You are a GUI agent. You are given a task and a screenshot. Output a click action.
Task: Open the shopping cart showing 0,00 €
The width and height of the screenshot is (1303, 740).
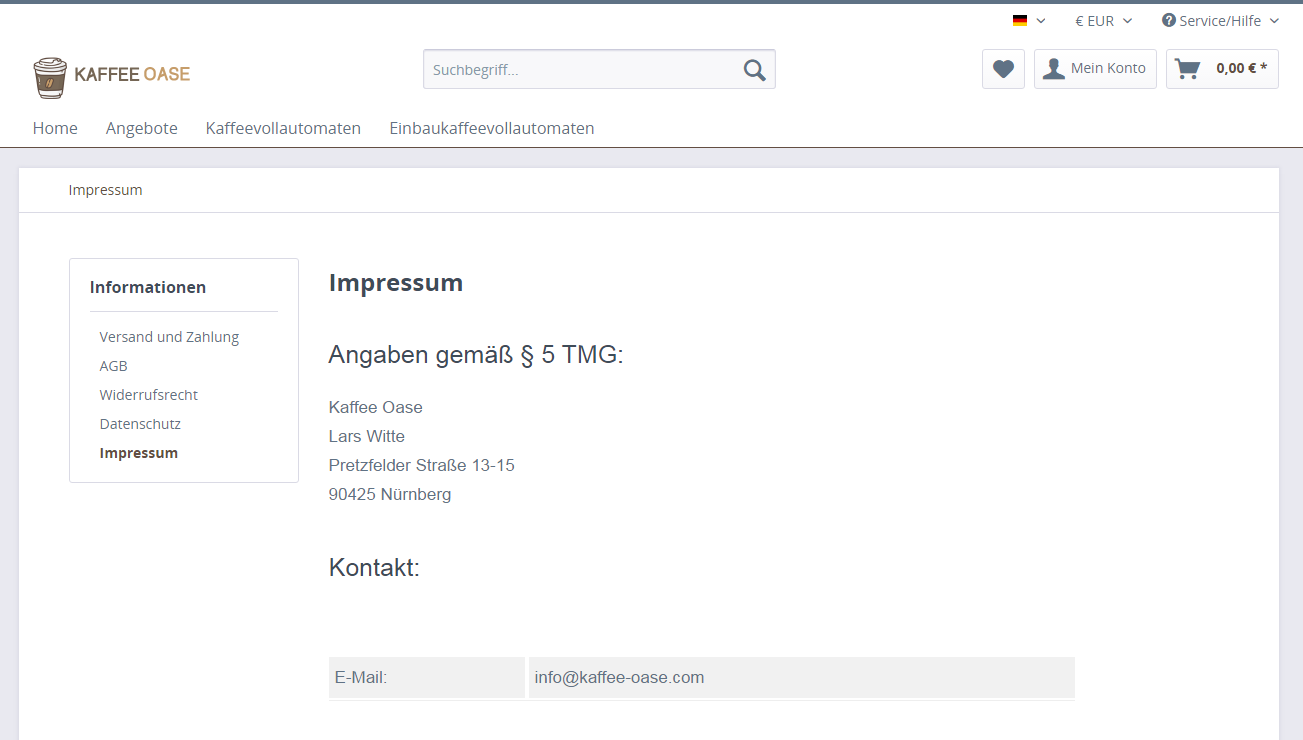pyautogui.click(x=1222, y=69)
